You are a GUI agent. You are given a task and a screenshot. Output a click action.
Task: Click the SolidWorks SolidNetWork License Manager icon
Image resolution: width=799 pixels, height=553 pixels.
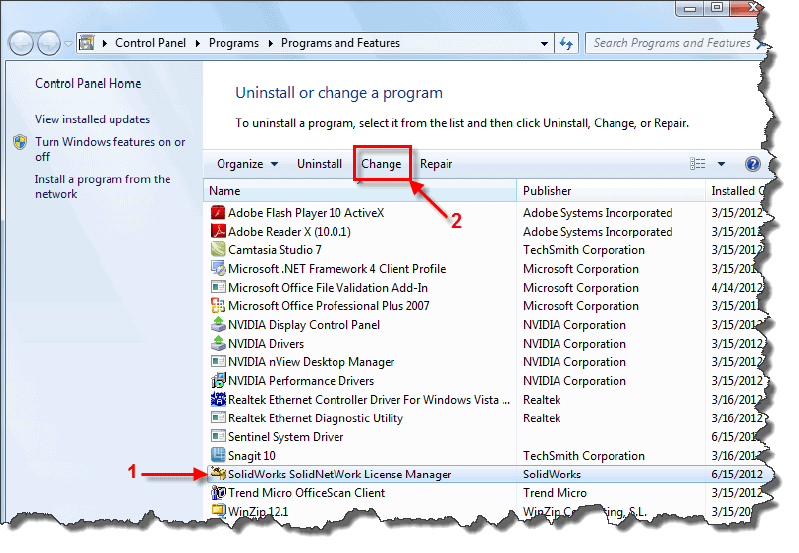219,474
